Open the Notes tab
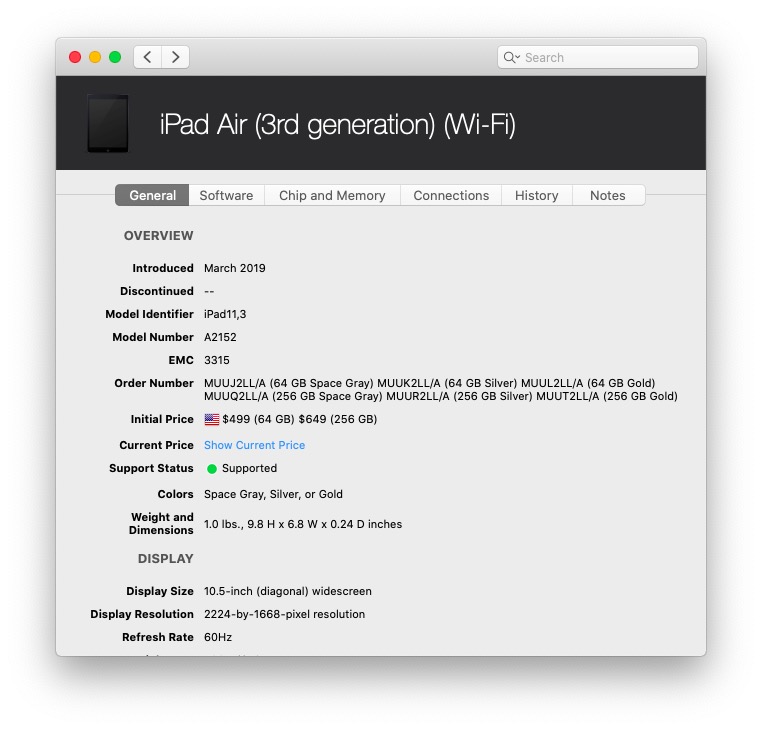The image size is (762, 730). click(608, 195)
